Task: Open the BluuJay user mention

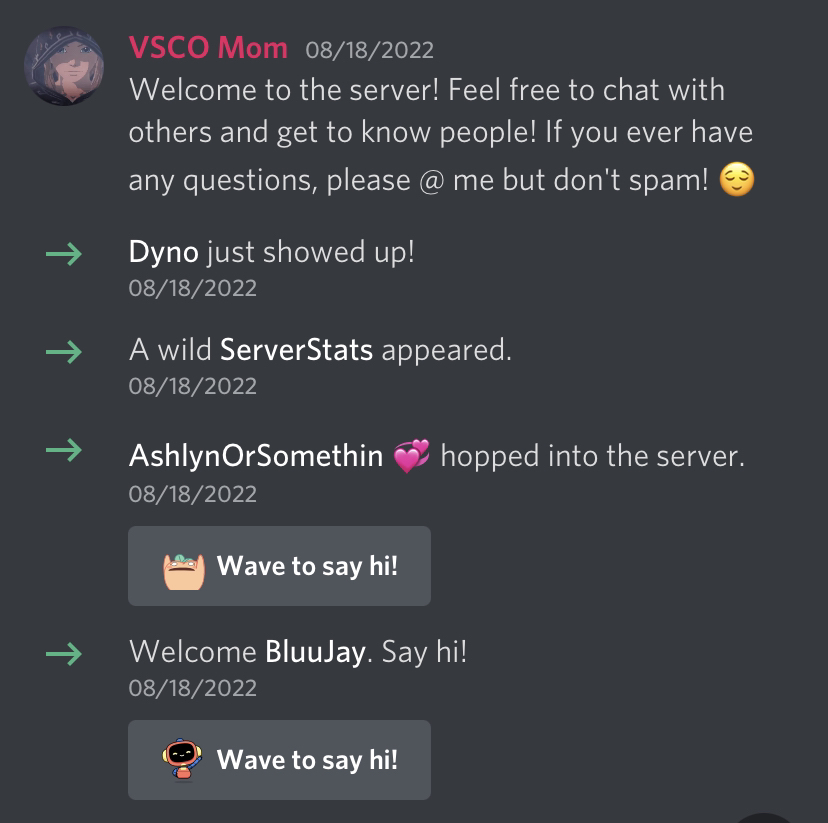Action: (x=315, y=652)
